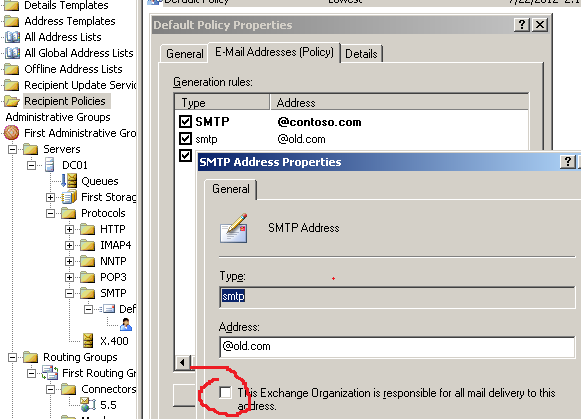Image resolution: width=581 pixels, height=419 pixels.
Task: Collapse the Connectors node
Action: pos(50,389)
